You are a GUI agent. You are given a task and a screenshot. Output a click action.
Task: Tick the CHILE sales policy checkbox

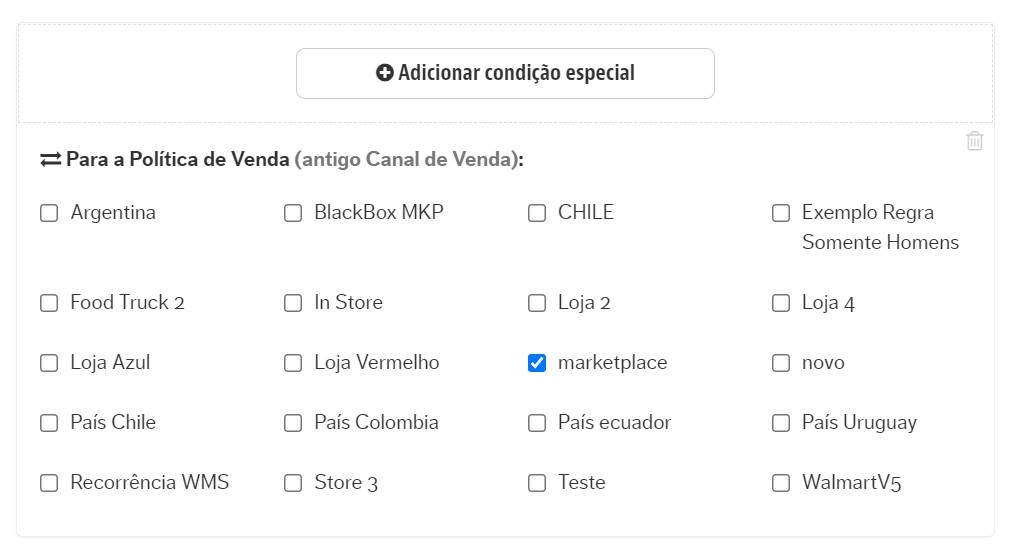click(x=537, y=213)
